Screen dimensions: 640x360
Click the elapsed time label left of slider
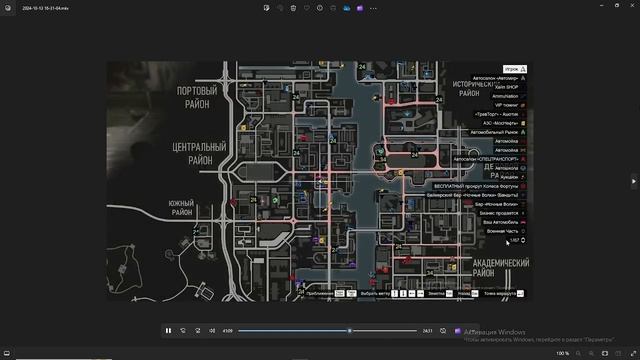point(228,331)
